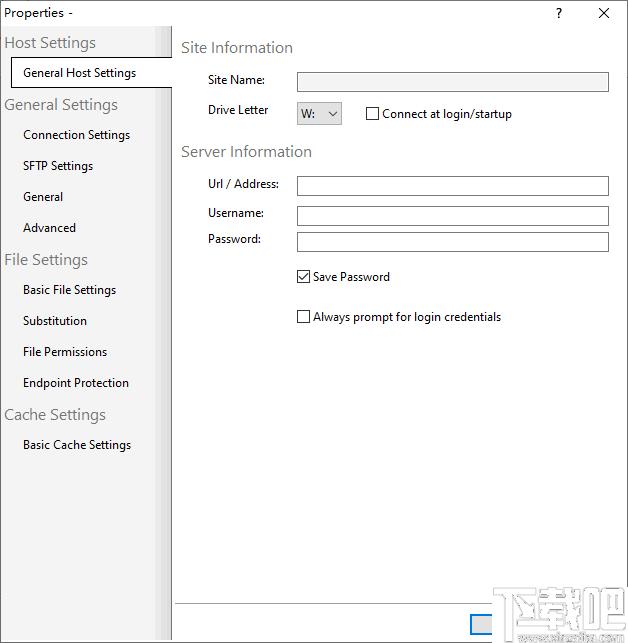Click the File Settings heading

(46, 260)
